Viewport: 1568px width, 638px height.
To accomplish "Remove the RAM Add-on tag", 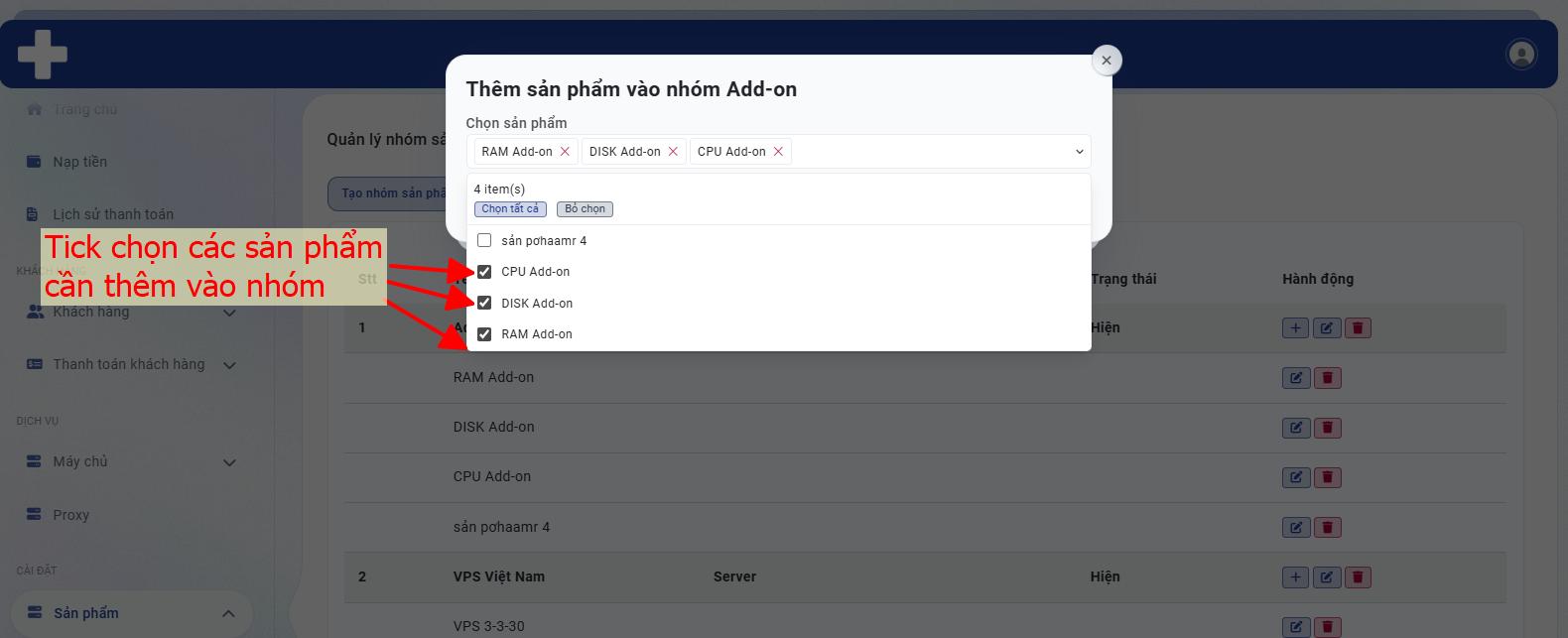I will pos(565,152).
